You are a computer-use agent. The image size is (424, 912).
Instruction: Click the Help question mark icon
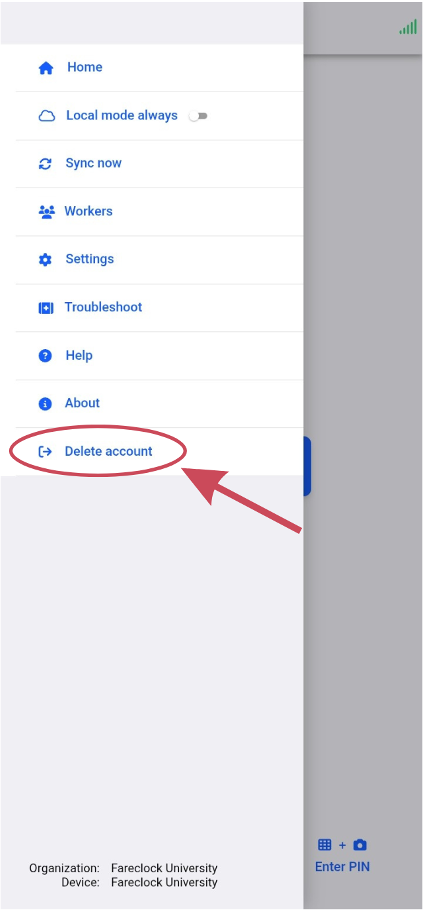(x=45, y=356)
